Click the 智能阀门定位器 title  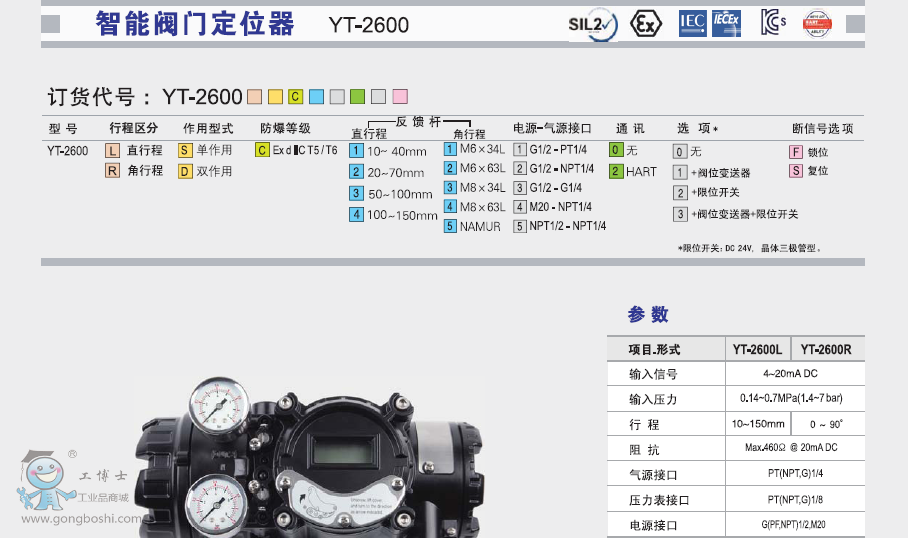(x=195, y=24)
